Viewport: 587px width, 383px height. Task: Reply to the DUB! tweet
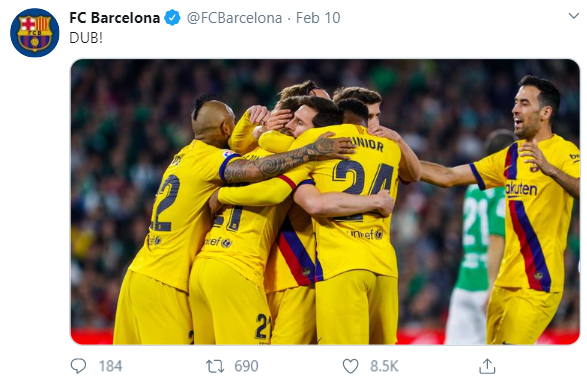pyautogui.click(x=78, y=366)
